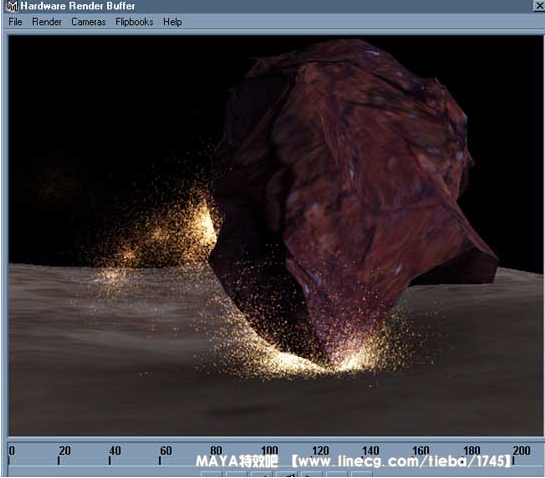545x478 pixels.
Task: Set timeline to frame 140
Action: (371, 451)
